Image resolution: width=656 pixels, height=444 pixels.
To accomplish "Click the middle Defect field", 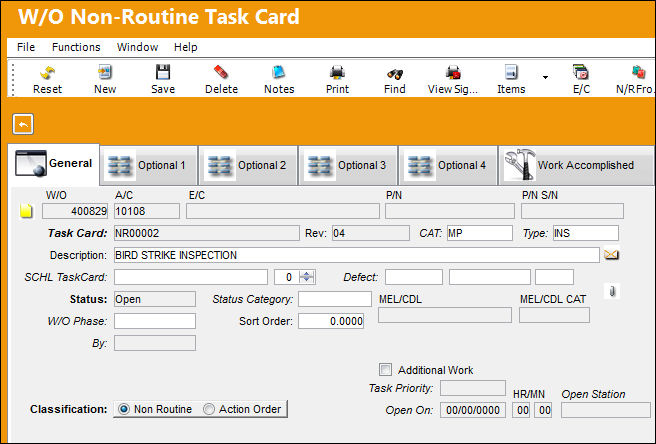I will coord(489,277).
